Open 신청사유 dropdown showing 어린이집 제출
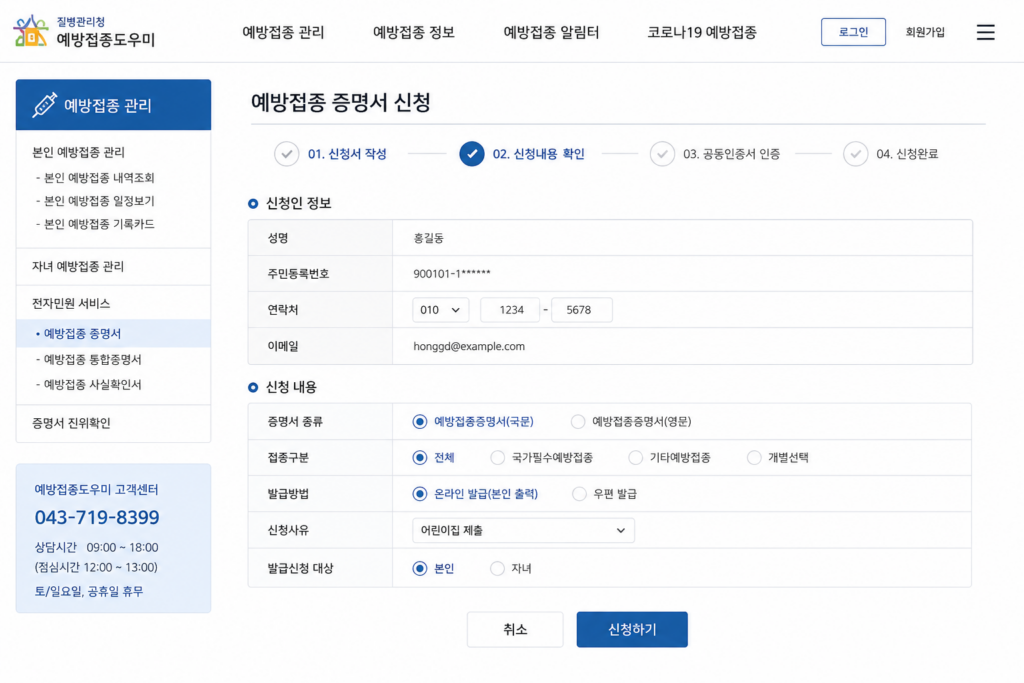 (523, 531)
